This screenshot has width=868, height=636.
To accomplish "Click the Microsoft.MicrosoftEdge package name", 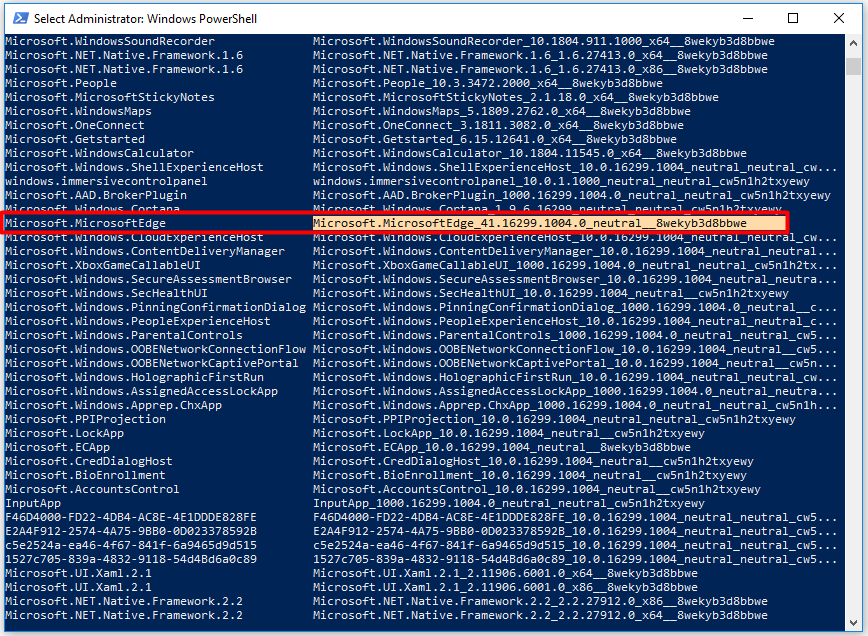I will point(85,223).
